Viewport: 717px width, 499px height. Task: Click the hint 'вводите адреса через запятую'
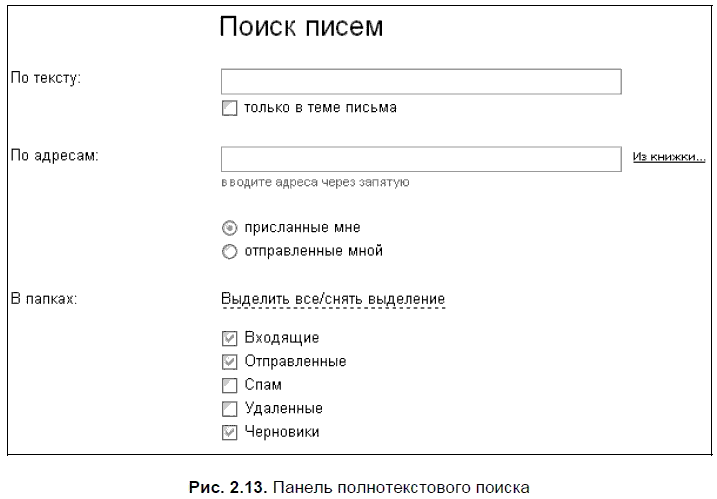click(314, 183)
